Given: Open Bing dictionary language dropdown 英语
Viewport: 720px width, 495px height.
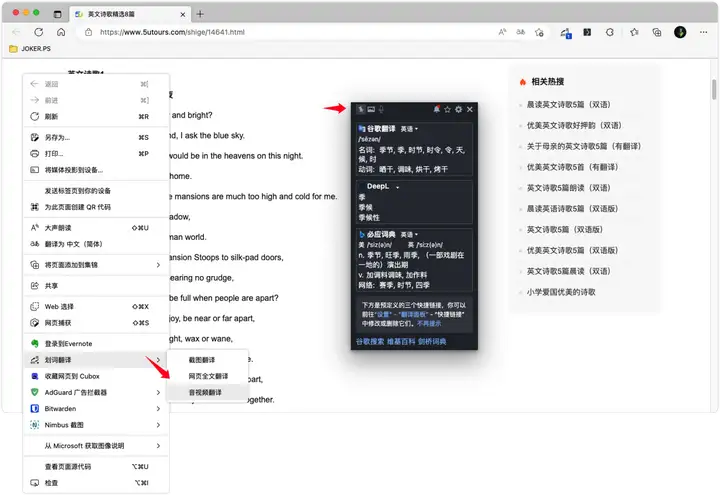Looking at the screenshot, I should pyautogui.click(x=409, y=235).
